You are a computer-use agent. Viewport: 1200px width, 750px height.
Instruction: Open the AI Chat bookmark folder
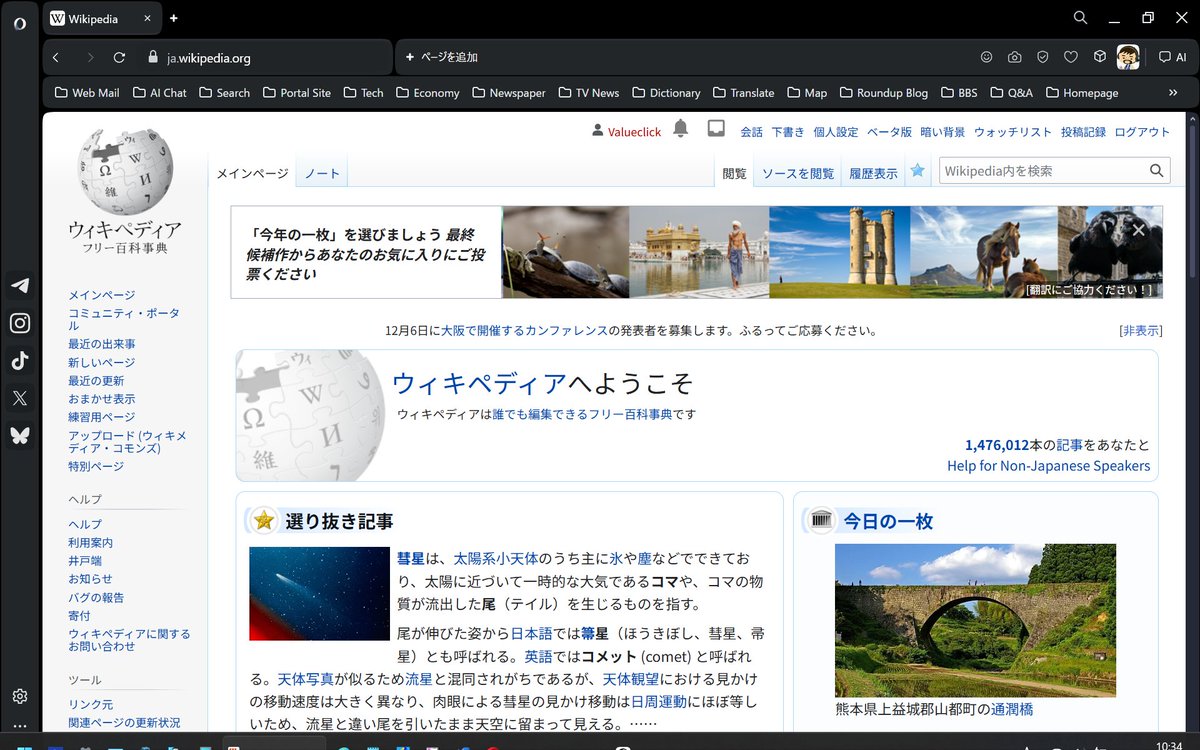pos(159,92)
